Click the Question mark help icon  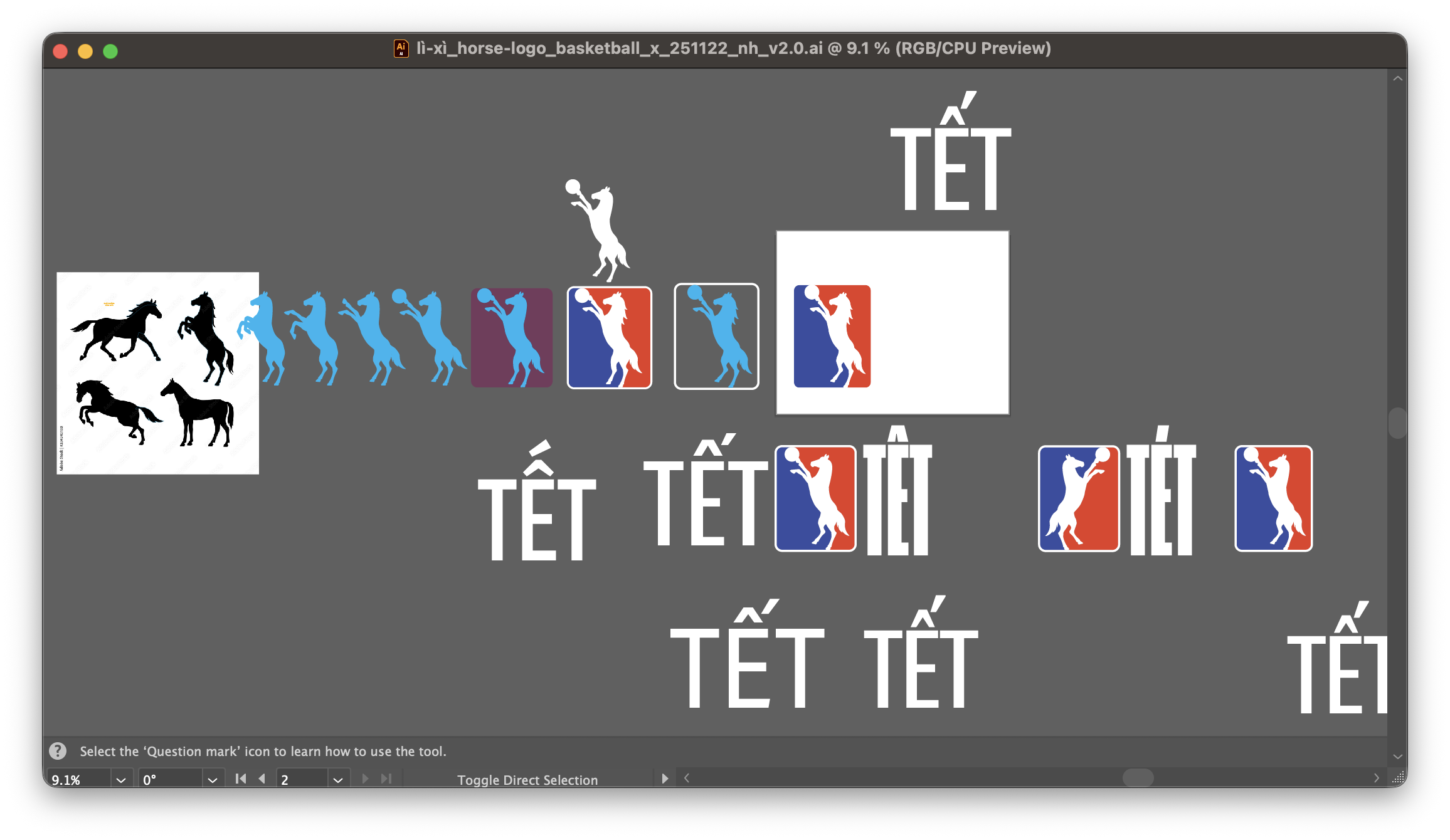coord(58,750)
